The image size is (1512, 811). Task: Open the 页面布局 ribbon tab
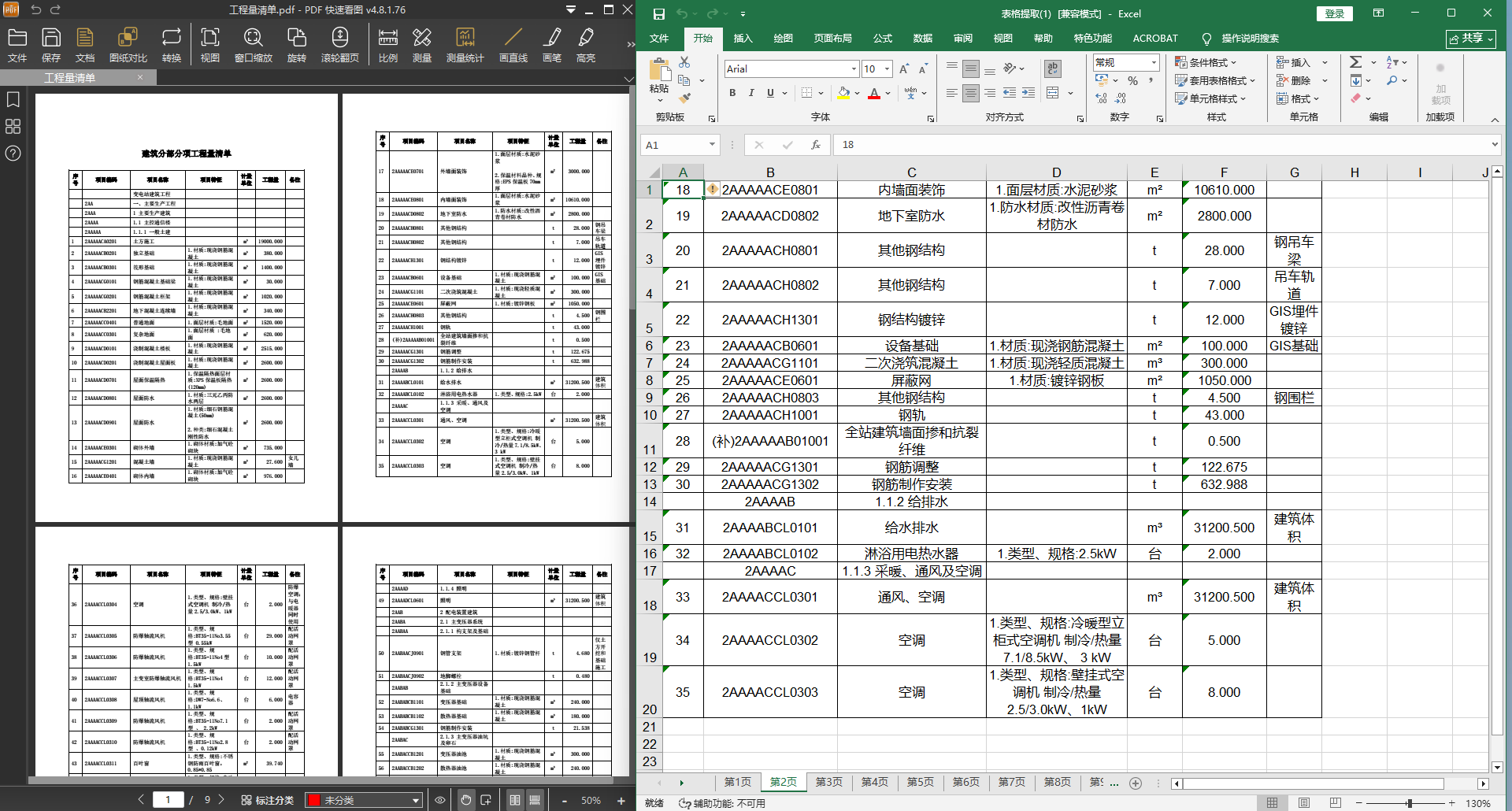click(832, 39)
